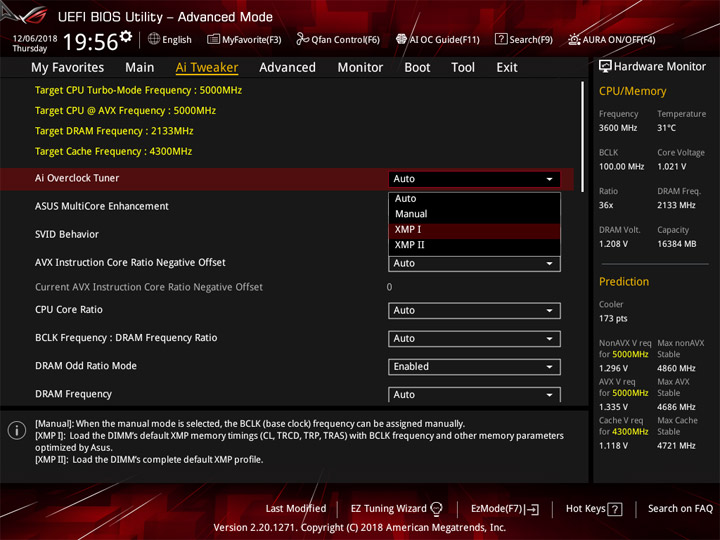This screenshot has width=720, height=540.
Task: Choose XMP II option in list
Action: 474,245
